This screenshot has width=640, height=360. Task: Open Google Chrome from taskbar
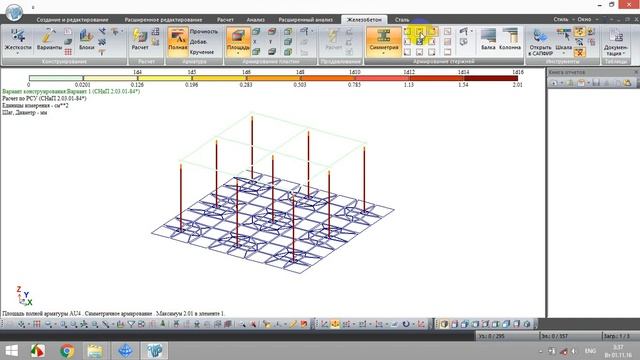[x=67, y=350]
